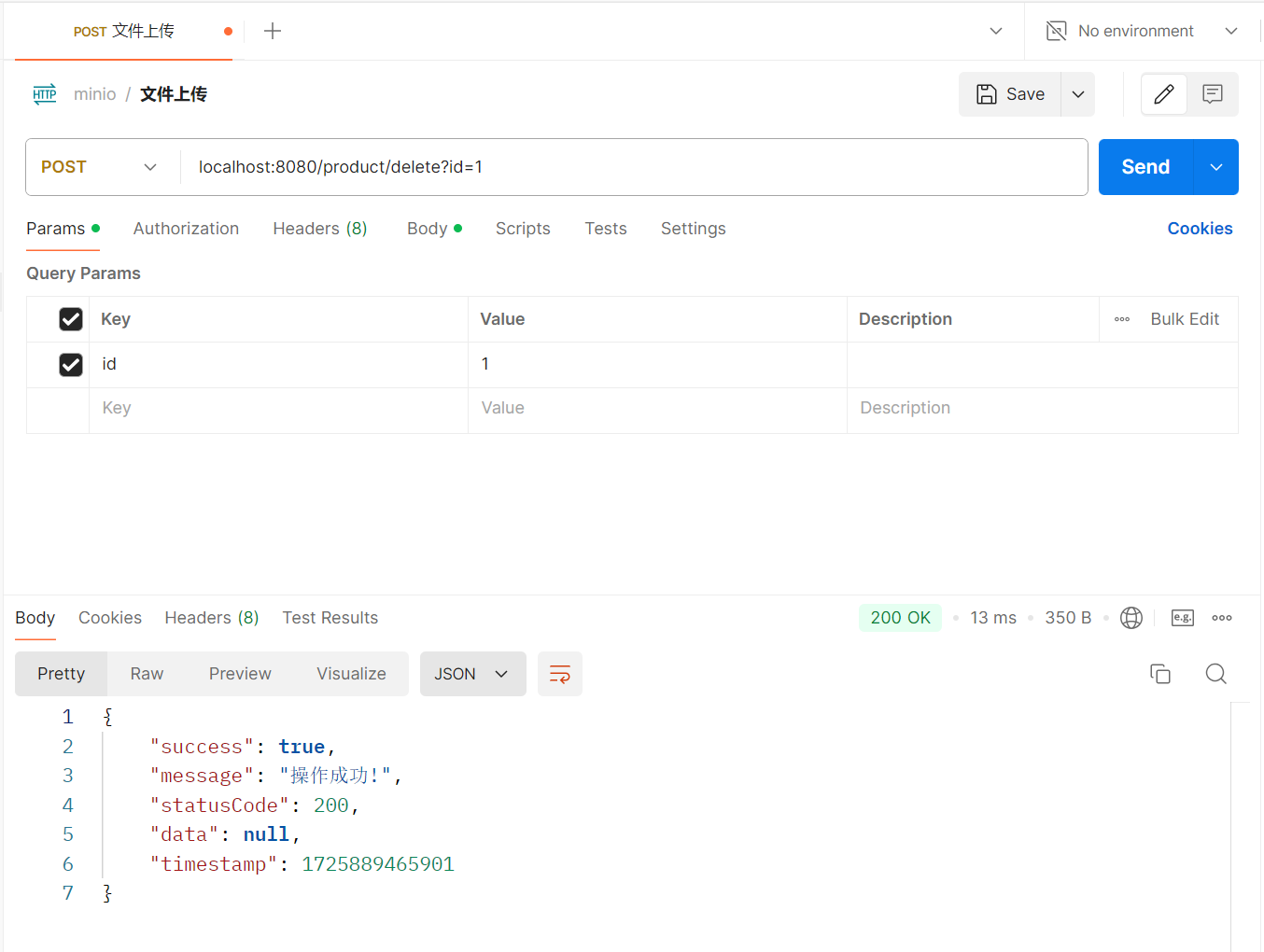Click the value cell containing 1
This screenshot has width=1264, height=952.
pyautogui.click(x=657, y=364)
